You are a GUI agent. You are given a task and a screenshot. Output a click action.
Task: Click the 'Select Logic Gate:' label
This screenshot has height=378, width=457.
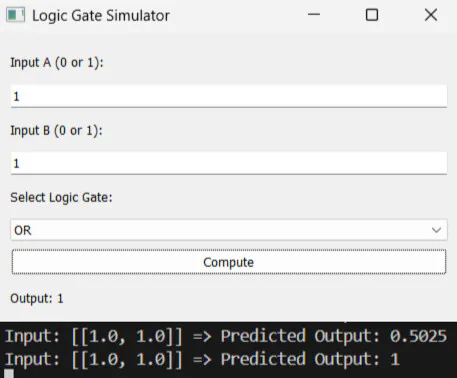61,197
